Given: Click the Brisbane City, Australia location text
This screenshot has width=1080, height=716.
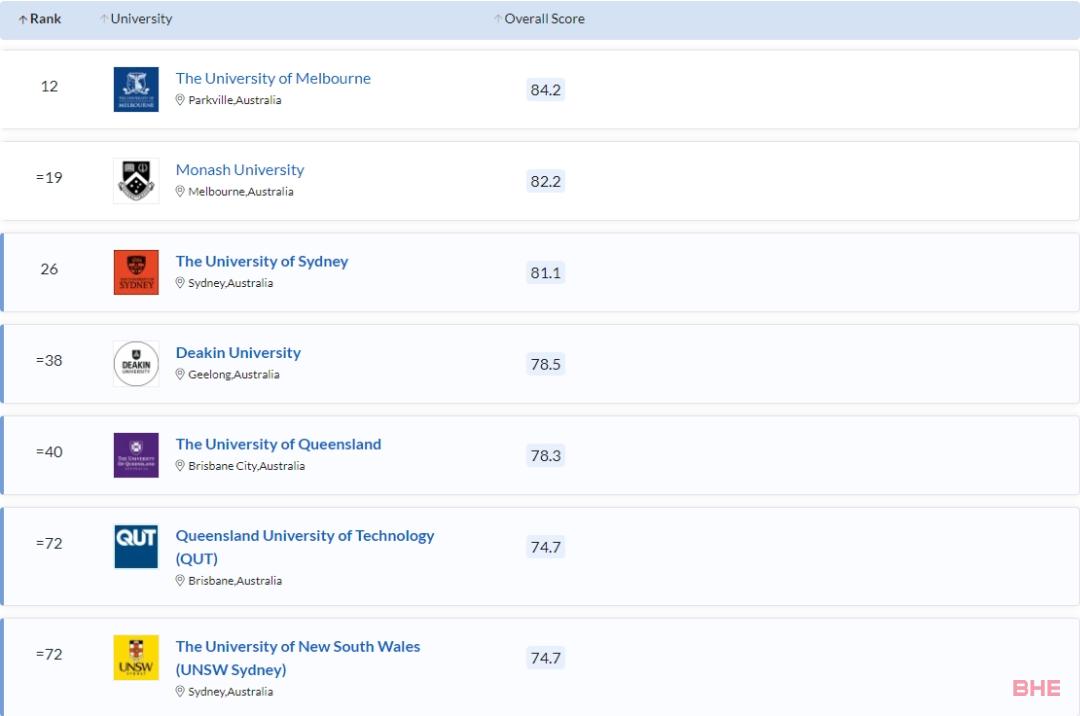Looking at the screenshot, I should click(x=247, y=466).
